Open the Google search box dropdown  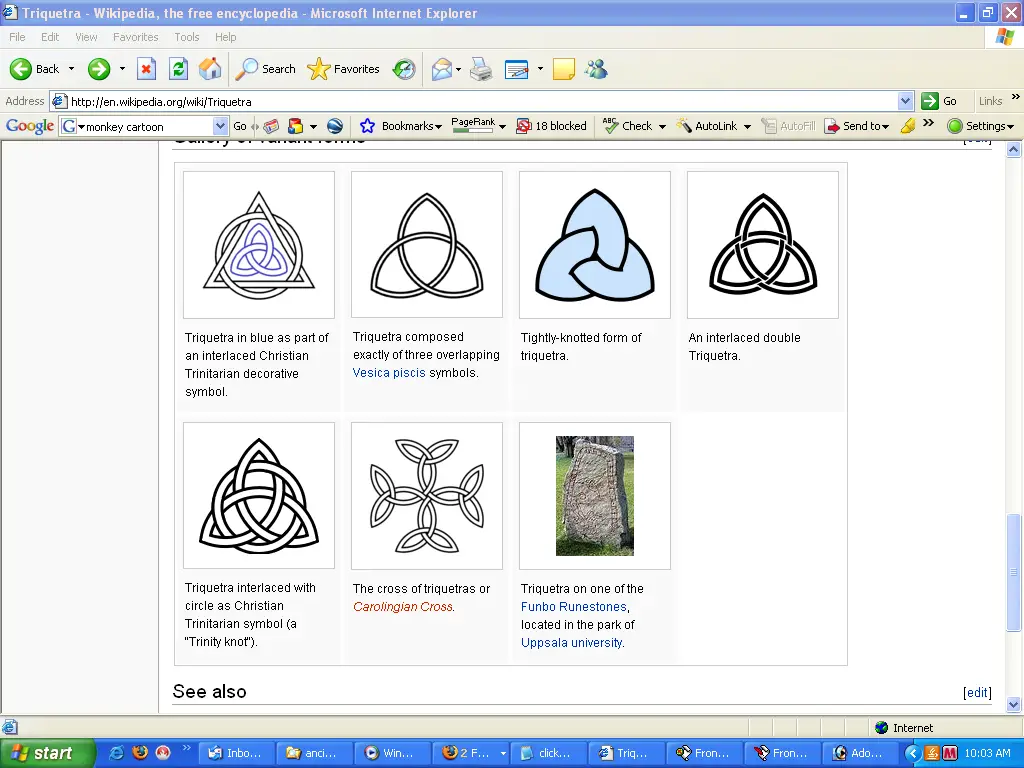pos(220,126)
